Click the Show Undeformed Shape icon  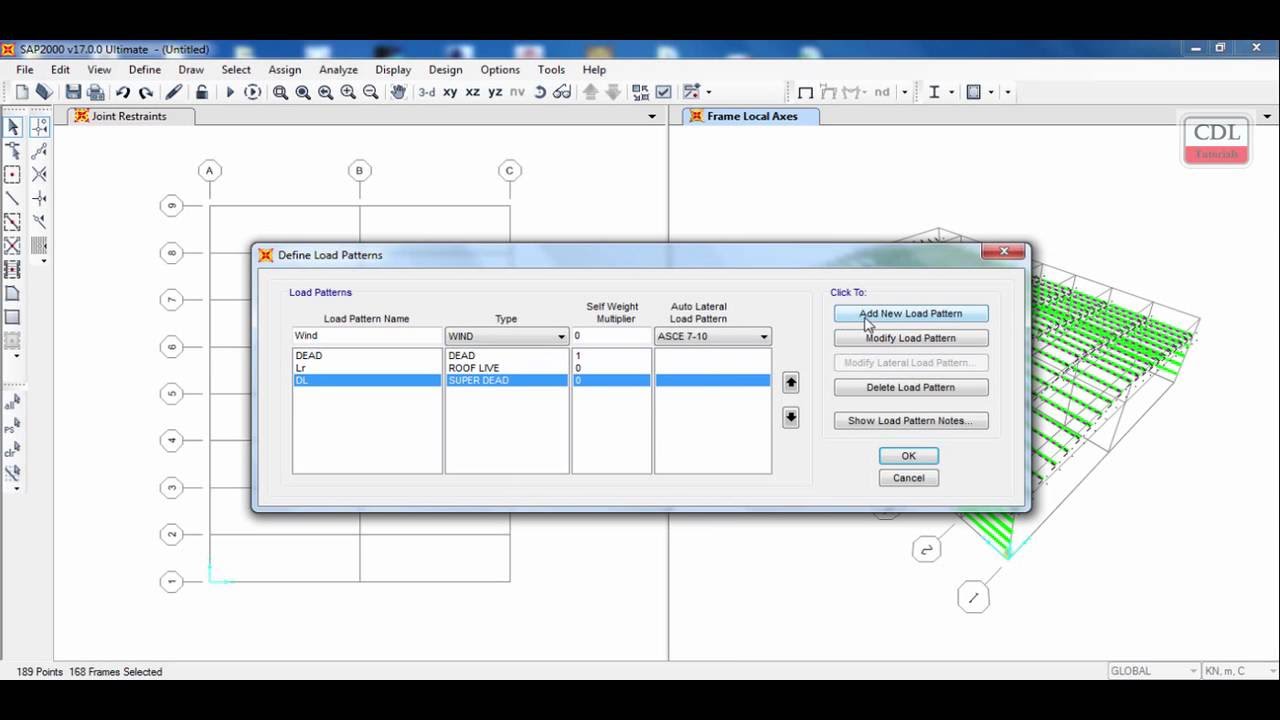[x=806, y=92]
